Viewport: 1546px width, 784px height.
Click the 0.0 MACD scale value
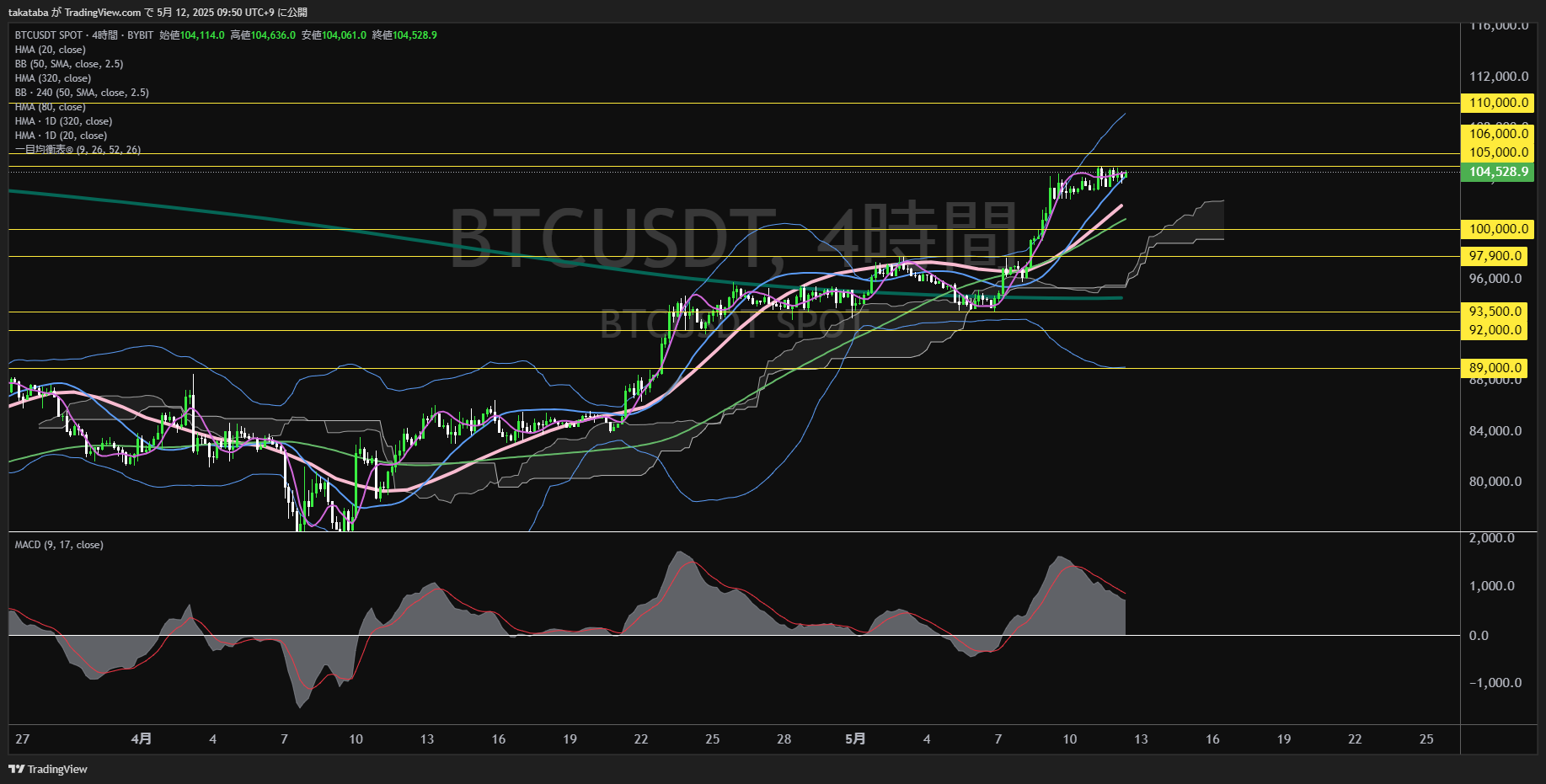point(1479,636)
